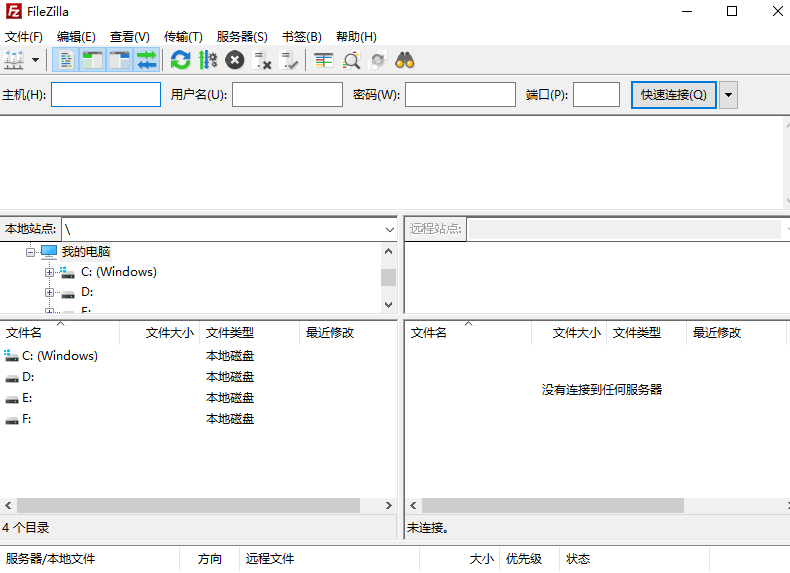The width and height of the screenshot is (790, 573).
Task: Select the F: row in local file list
Action: click(x=199, y=419)
